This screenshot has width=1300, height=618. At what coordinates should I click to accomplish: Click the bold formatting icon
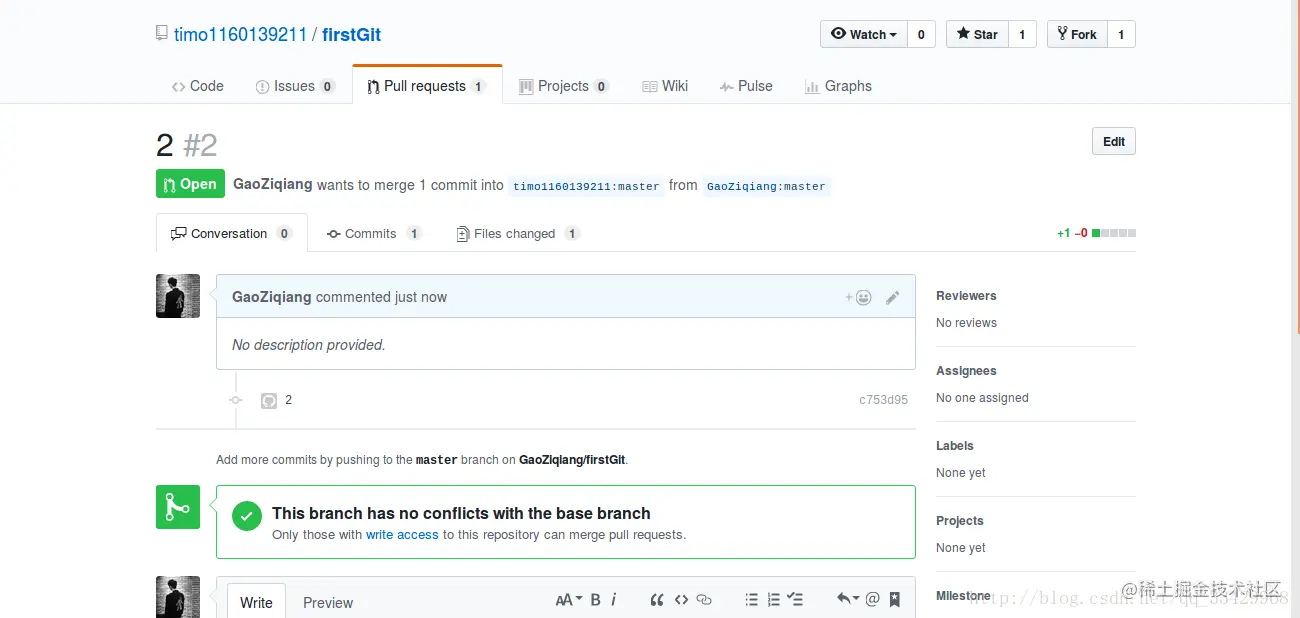click(595, 600)
